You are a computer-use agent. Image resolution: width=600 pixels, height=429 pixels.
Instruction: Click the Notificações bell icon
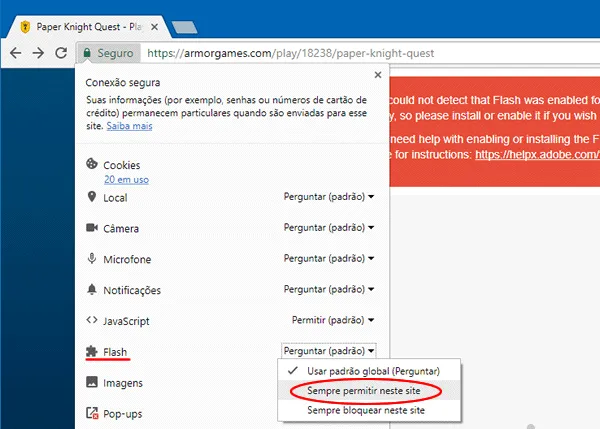(92, 289)
